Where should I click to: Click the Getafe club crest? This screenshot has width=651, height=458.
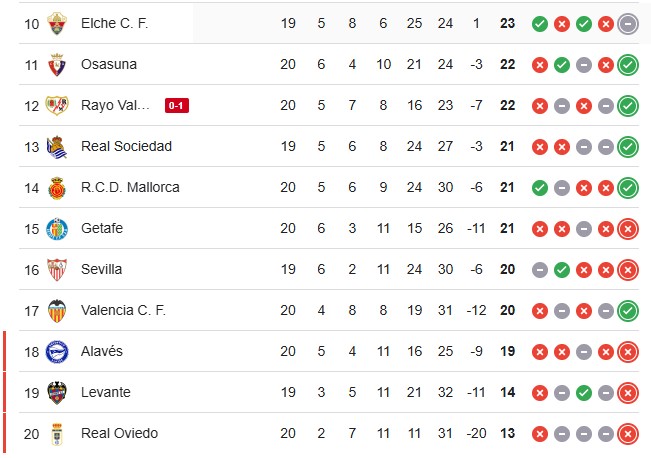pyautogui.click(x=57, y=228)
